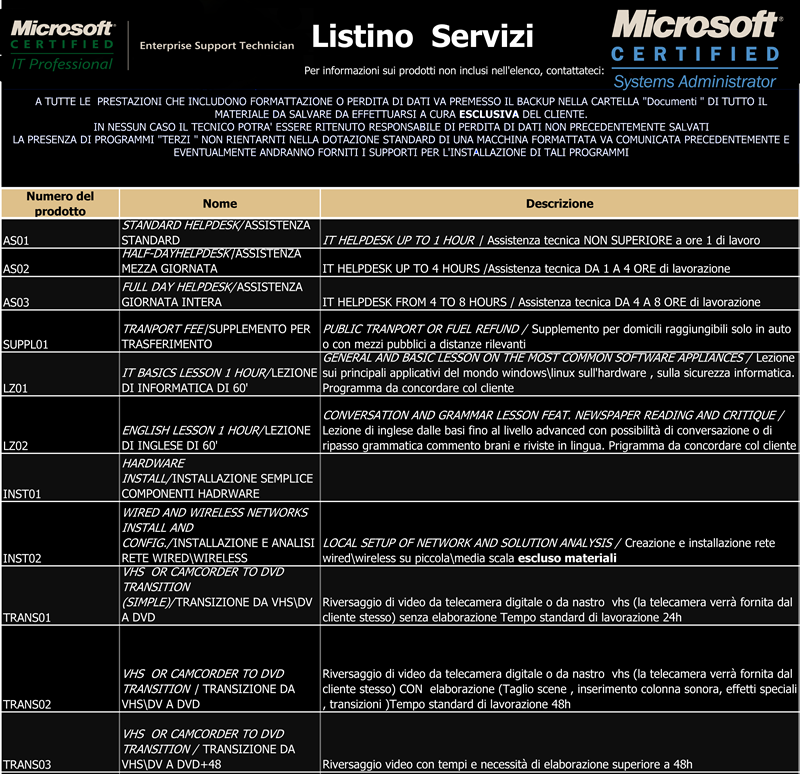Click the Microsoft Certified IT Professional logo
Image resolution: width=800 pixels, height=774 pixels.
[x=62, y=45]
